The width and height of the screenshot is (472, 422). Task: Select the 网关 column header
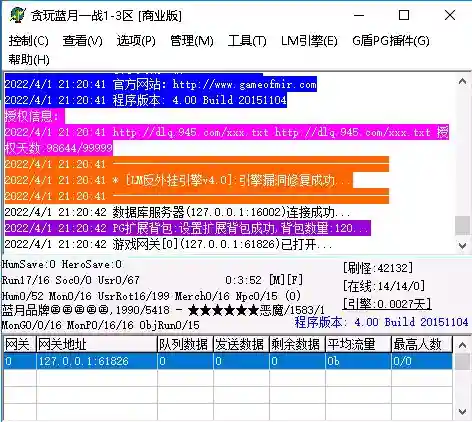(19, 344)
